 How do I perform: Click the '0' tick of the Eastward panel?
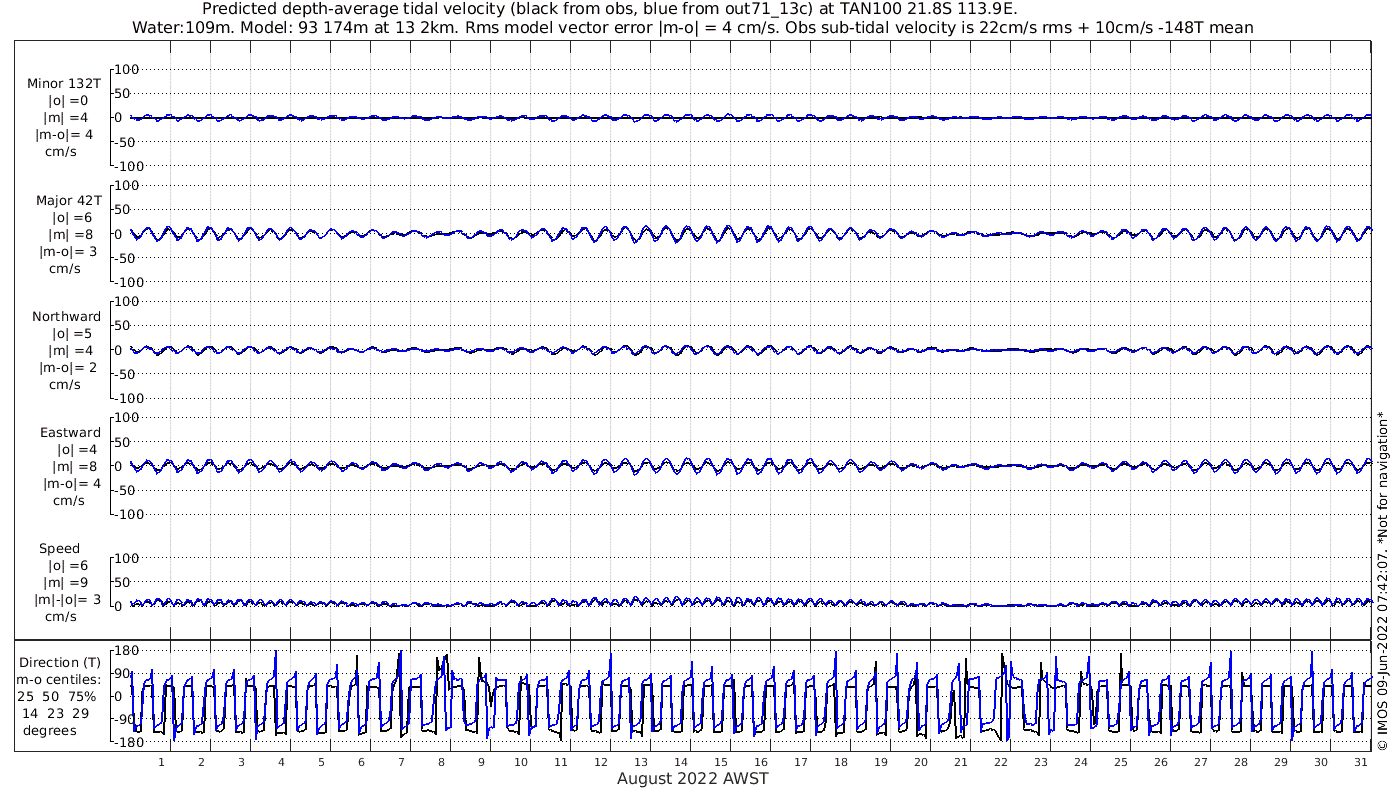point(118,466)
